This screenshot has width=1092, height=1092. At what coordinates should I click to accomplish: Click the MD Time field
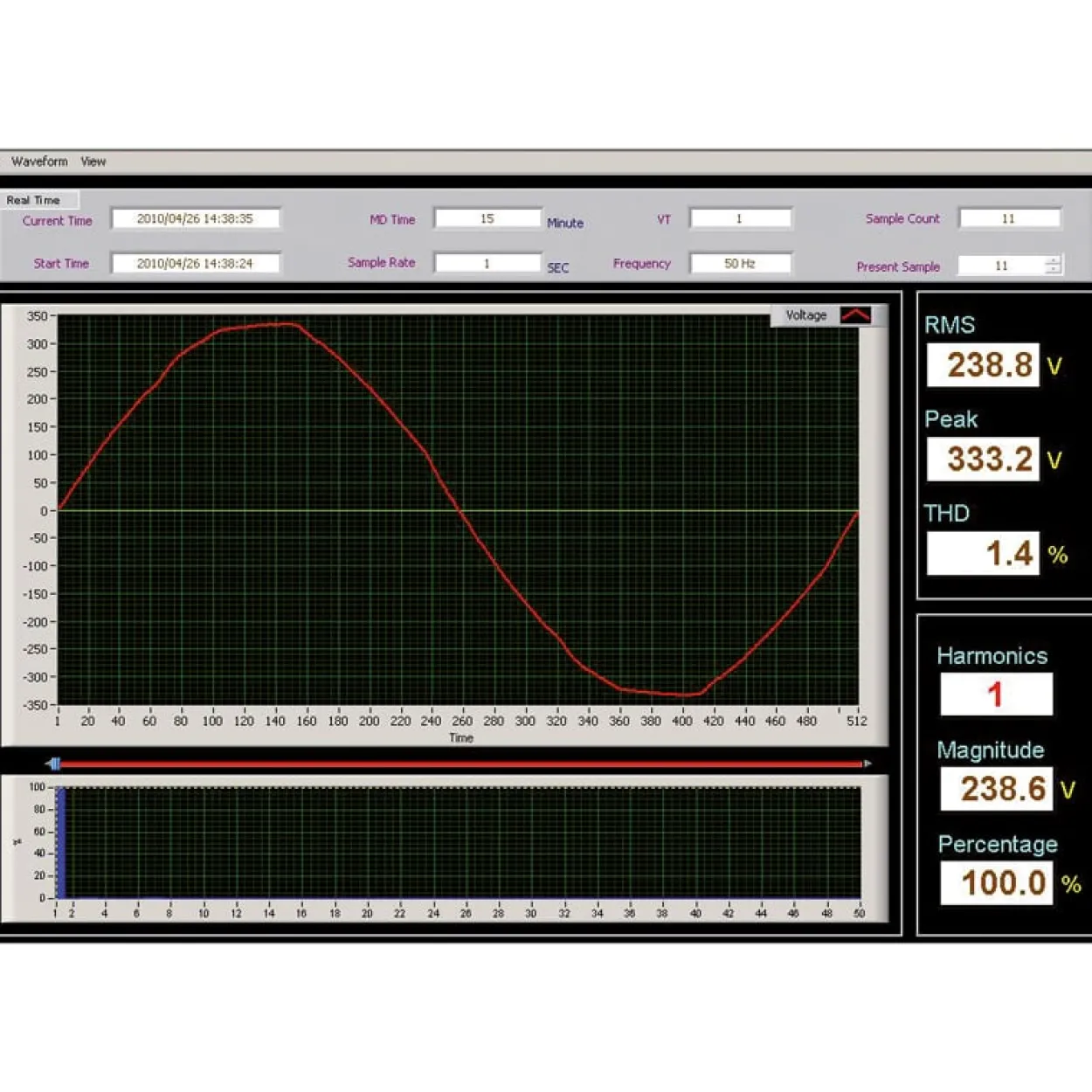487,218
